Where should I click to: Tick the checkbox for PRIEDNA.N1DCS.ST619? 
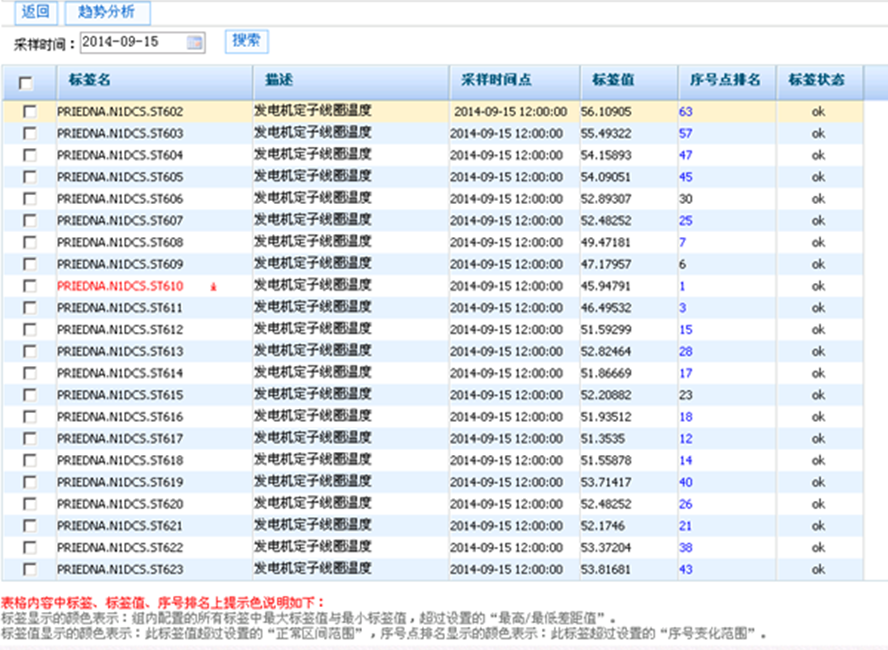[x=29, y=482]
